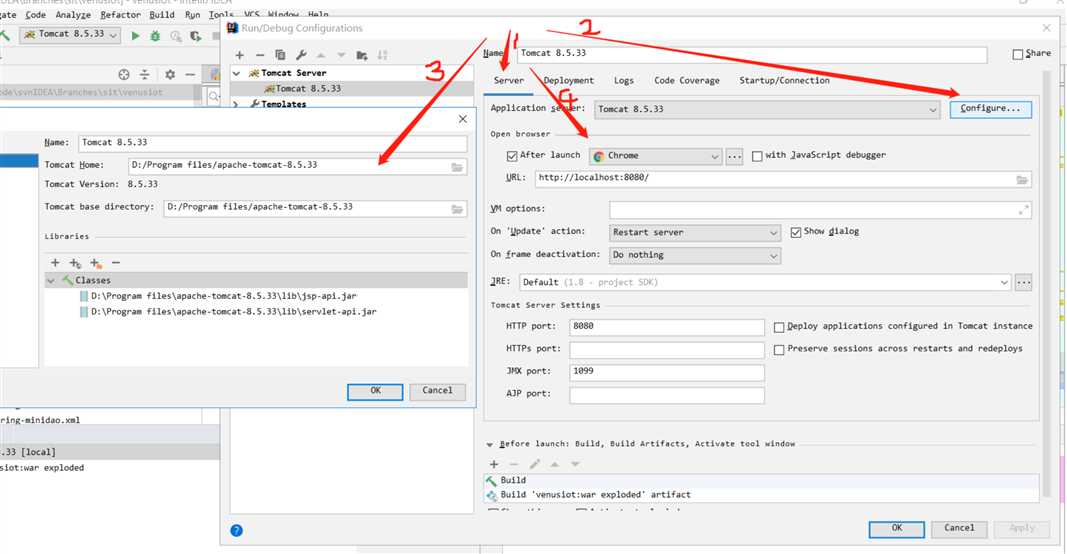Open the wrench edit-defaults icon
Image resolution: width=1067 pixels, height=554 pixels.
click(301, 55)
